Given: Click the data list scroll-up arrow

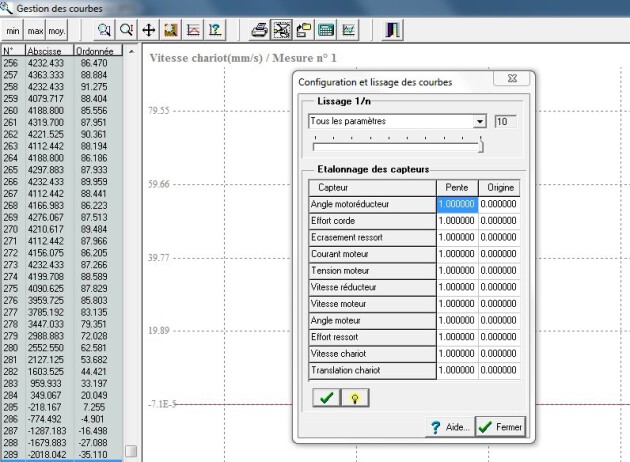Looking at the screenshot, I should pos(131,51).
